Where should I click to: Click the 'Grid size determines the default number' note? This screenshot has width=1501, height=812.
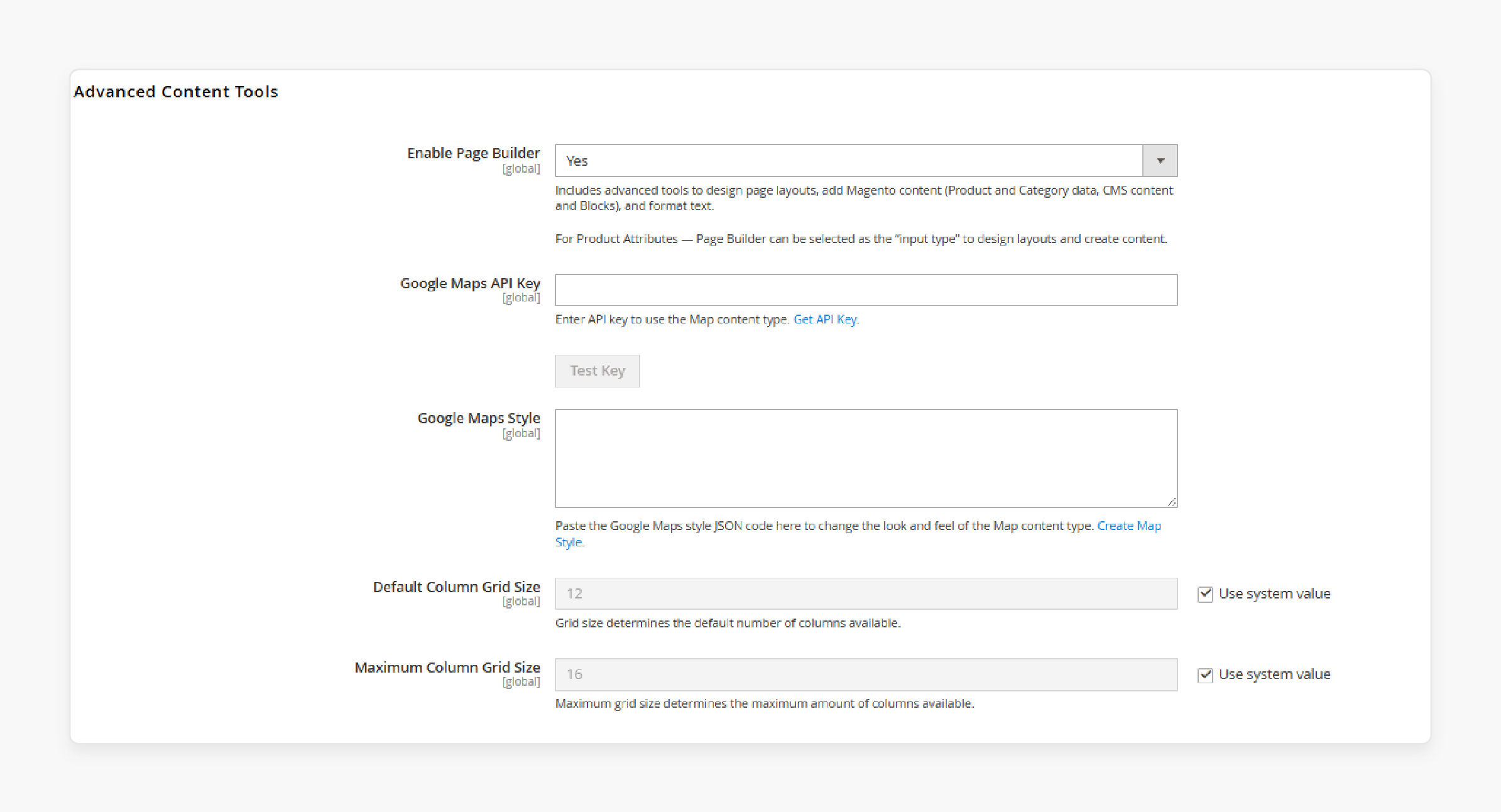(728, 623)
